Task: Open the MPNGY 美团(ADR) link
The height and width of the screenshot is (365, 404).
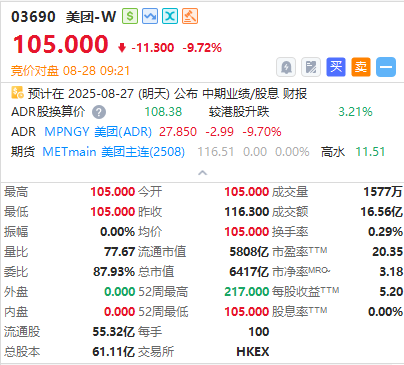Action: (98, 132)
